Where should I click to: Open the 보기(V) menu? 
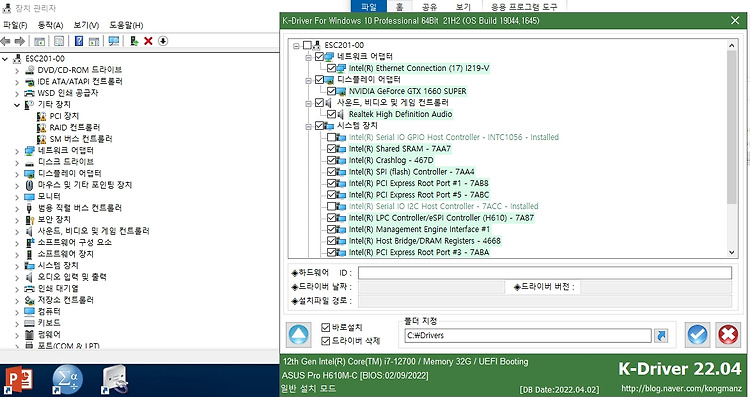tap(86, 25)
